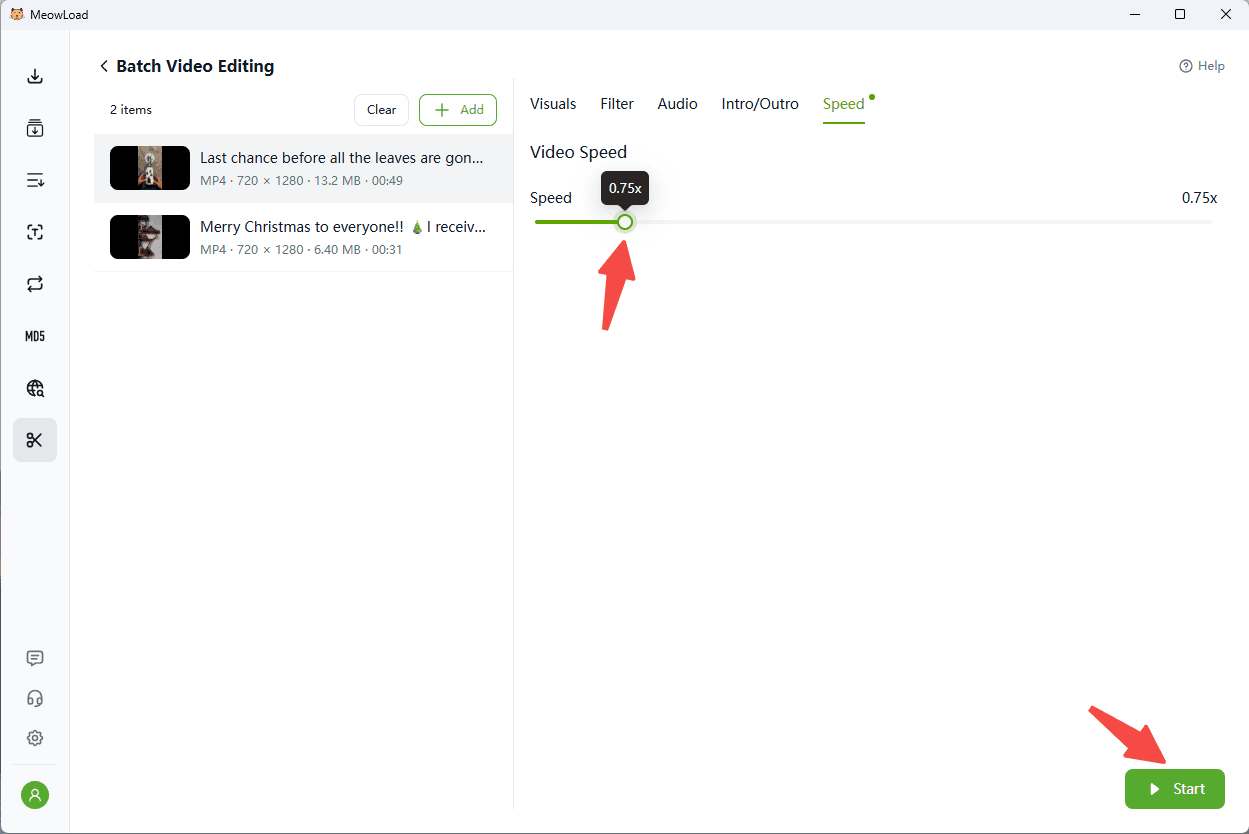Click the Speed slider handle at 0.75x
Viewport: 1249px width, 834px height.
[x=625, y=222]
